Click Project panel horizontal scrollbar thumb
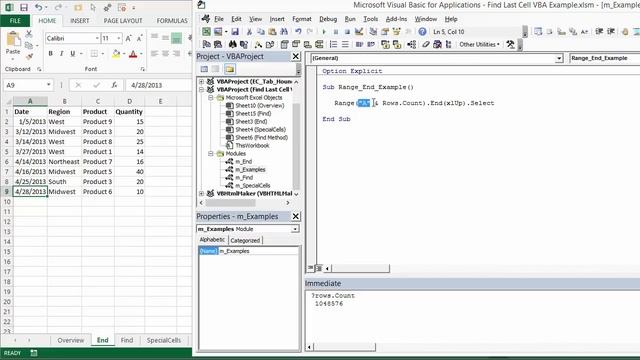640x360 pixels. (231, 202)
